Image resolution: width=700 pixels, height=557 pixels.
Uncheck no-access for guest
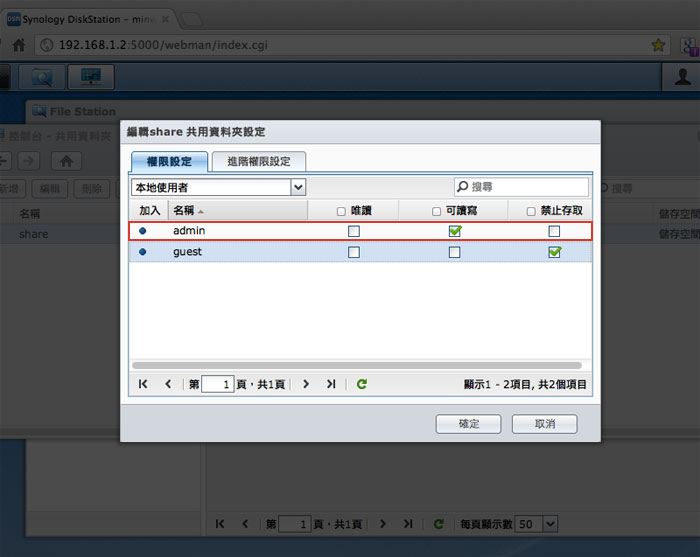(554, 252)
